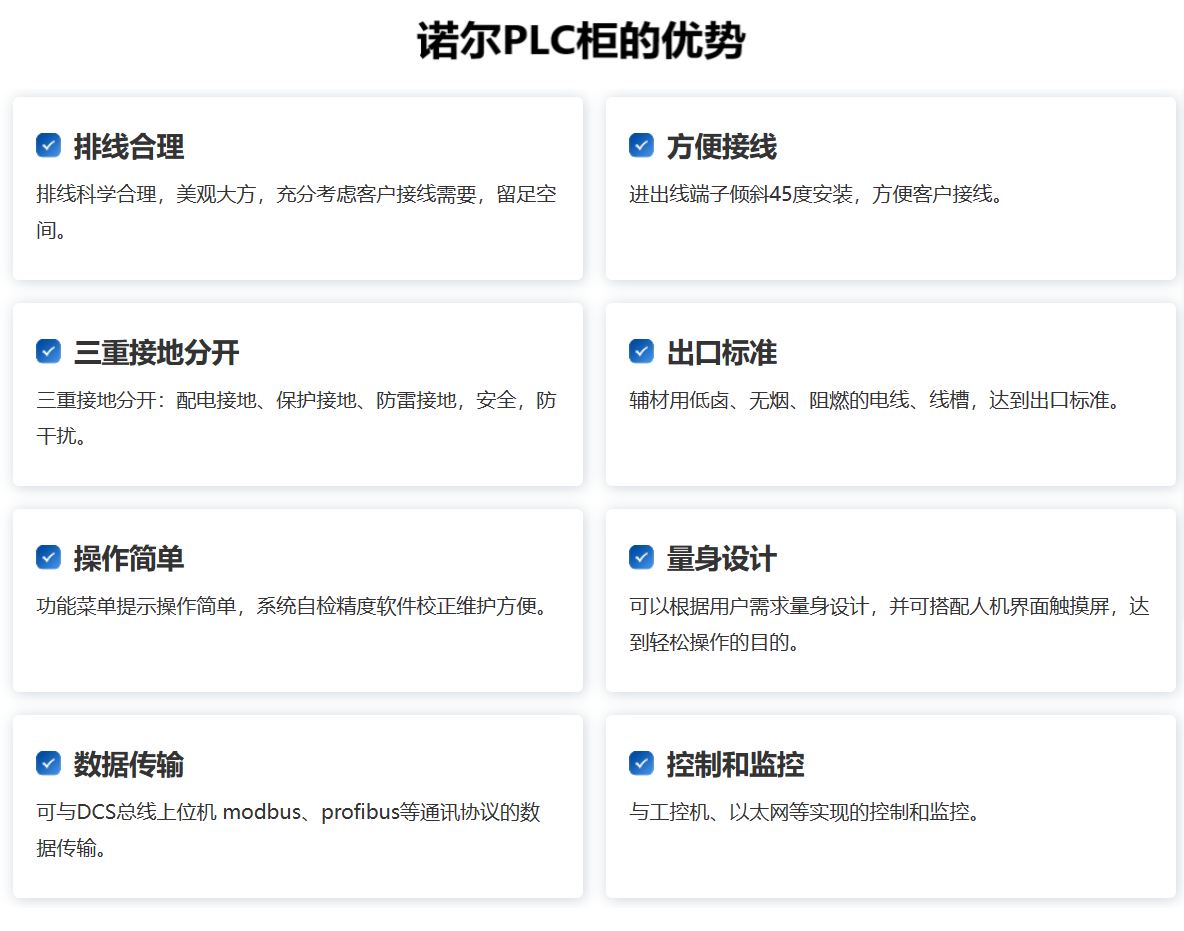Select the 数据传输 card heading
Viewport: 1184px width, 931px height.
tap(128, 765)
